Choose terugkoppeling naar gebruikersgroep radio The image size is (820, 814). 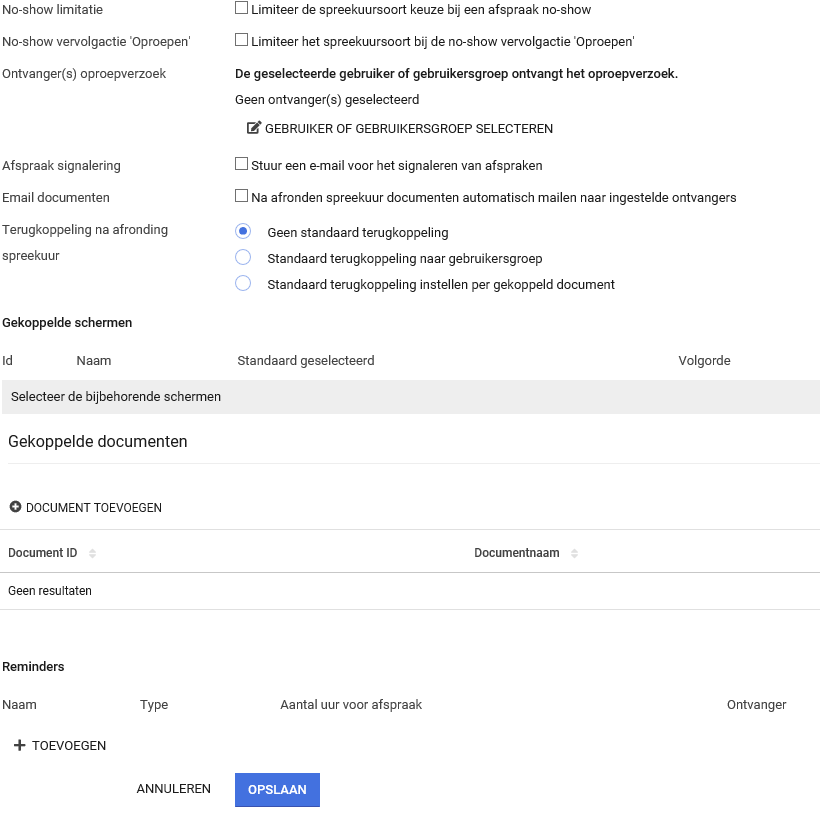point(243,258)
